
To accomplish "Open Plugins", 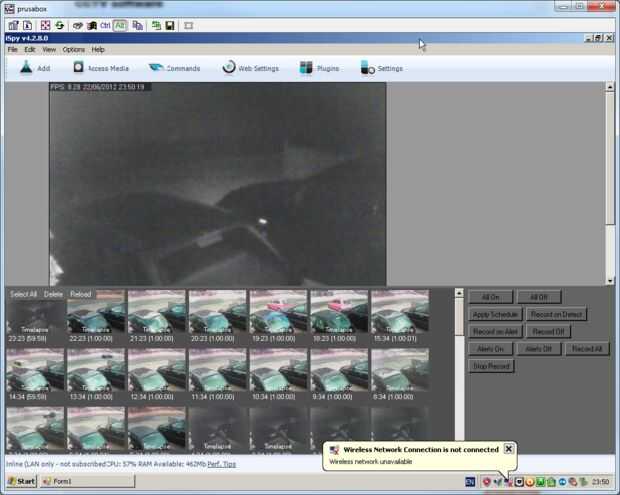I will click(319, 68).
